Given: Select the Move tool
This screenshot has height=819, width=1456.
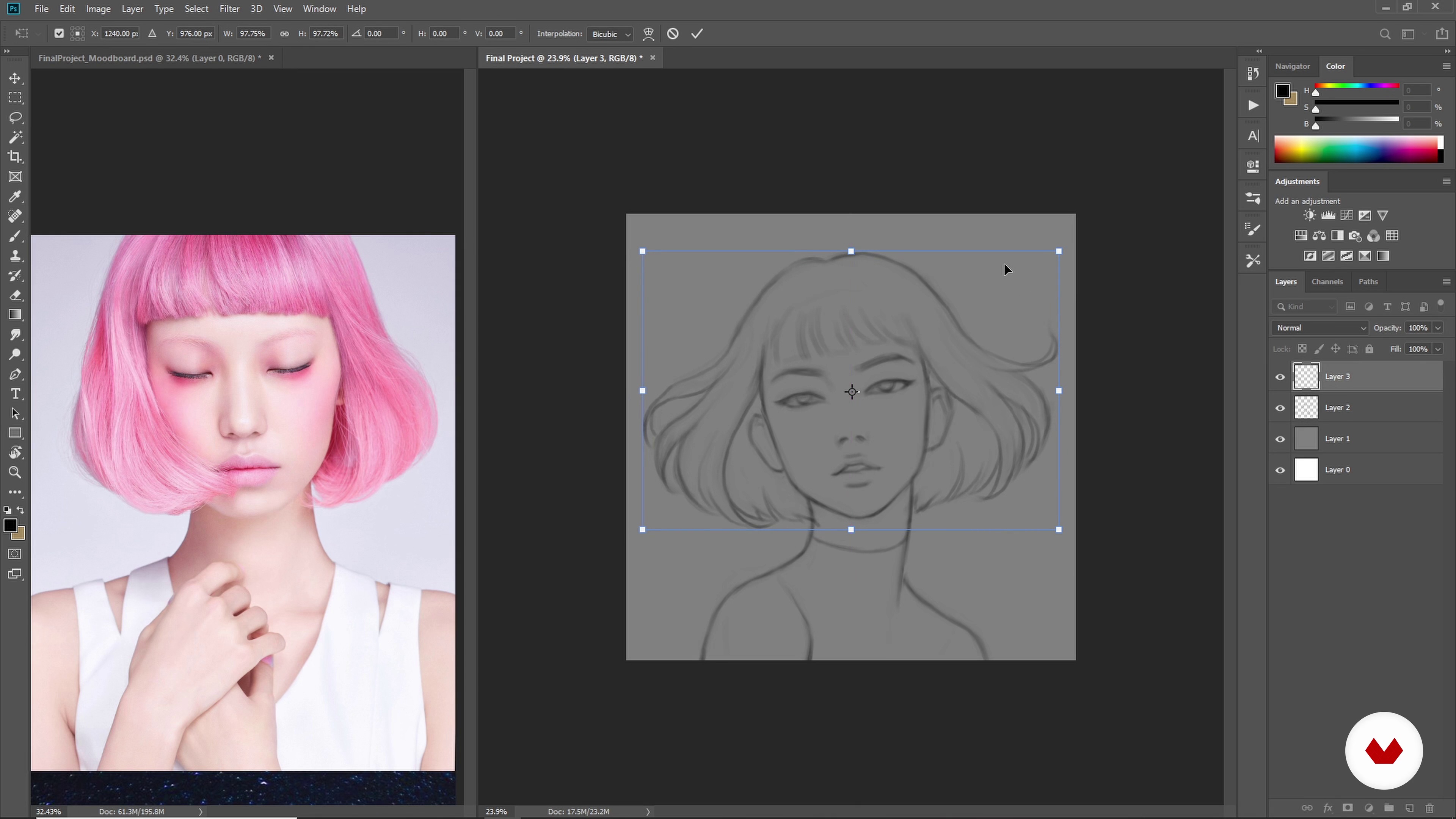Looking at the screenshot, I should [x=15, y=78].
